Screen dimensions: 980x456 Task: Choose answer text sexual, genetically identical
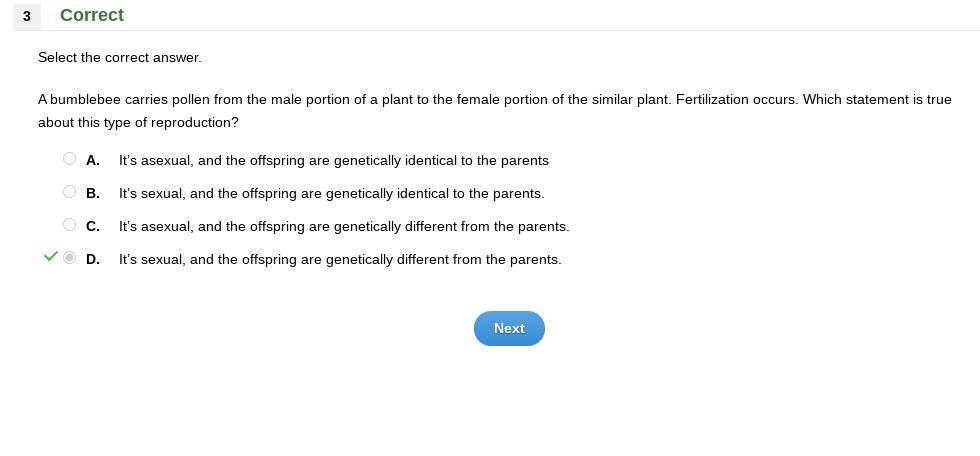(x=331, y=193)
